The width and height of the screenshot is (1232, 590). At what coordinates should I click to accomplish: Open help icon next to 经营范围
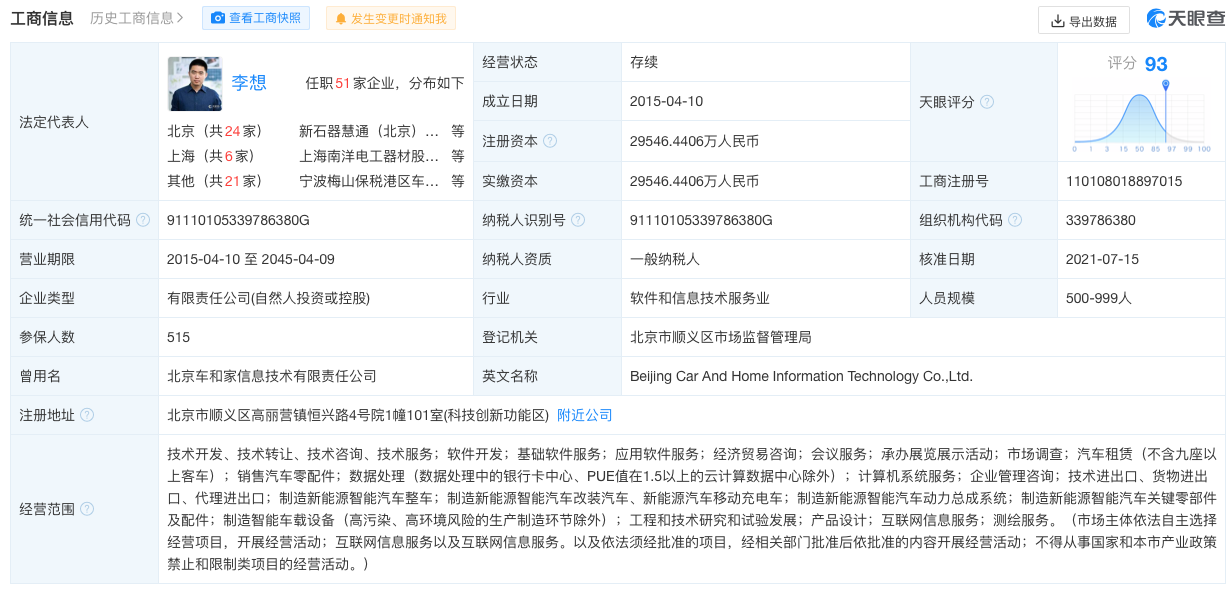[x=87, y=509]
